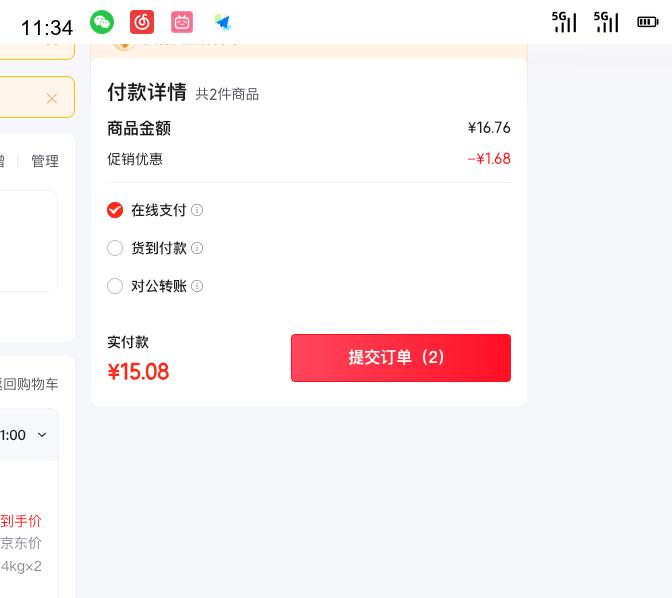672x598 pixels.
Task: Submit order with 提交订单 button
Action: (x=400, y=358)
